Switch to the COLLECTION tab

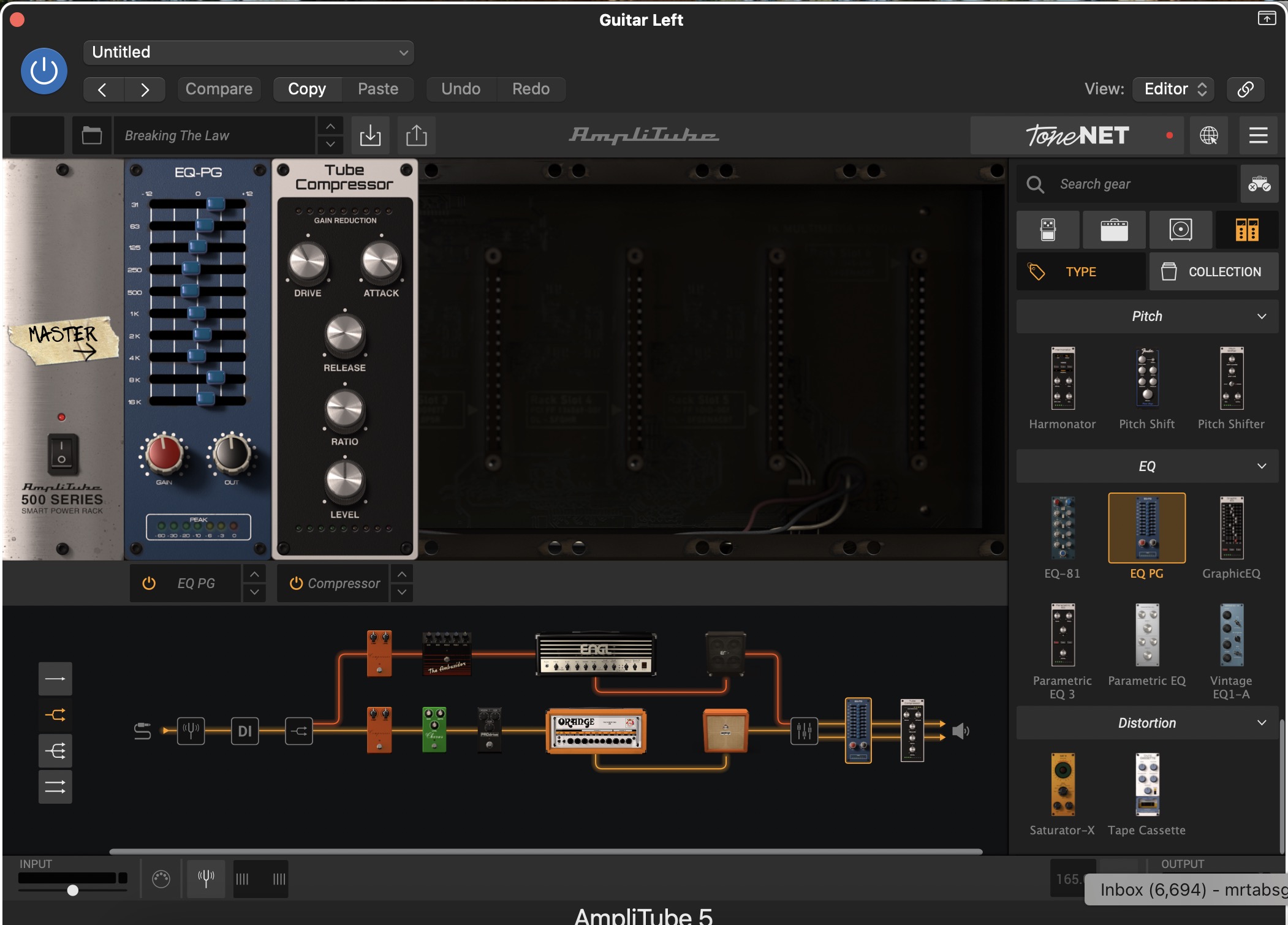pos(1213,271)
